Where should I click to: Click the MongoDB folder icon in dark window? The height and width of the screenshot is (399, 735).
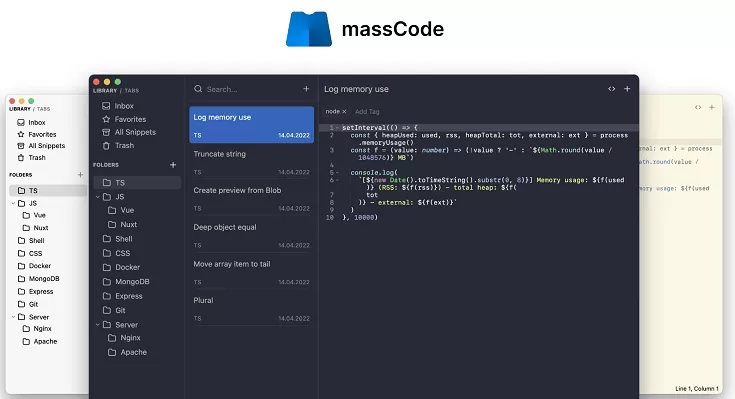pos(107,282)
